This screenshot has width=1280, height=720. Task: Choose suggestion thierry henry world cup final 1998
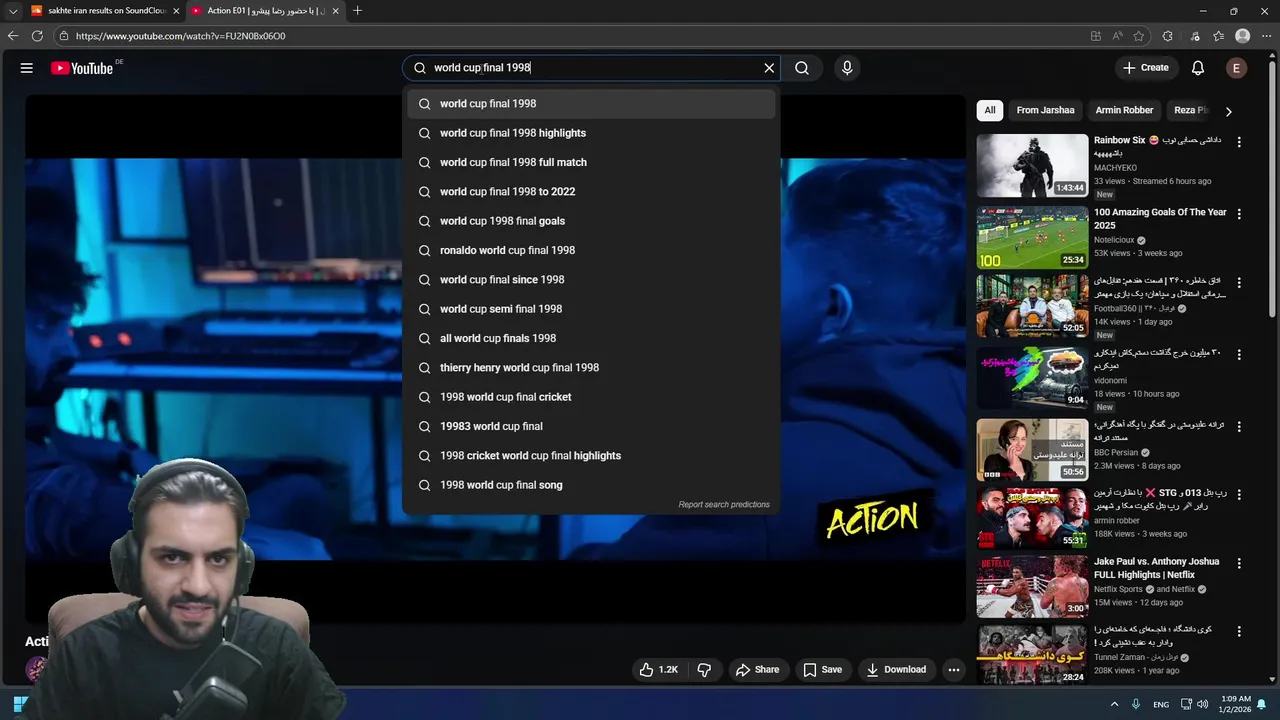coord(591,367)
